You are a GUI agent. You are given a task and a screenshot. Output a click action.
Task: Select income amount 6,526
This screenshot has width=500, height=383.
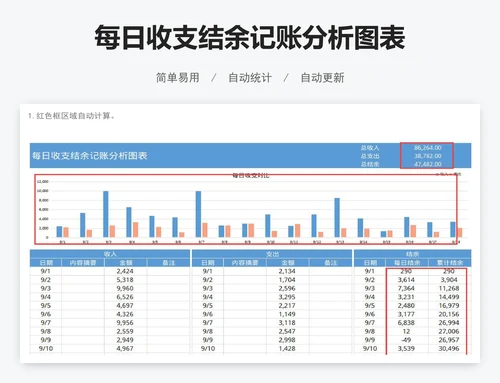click(x=125, y=297)
